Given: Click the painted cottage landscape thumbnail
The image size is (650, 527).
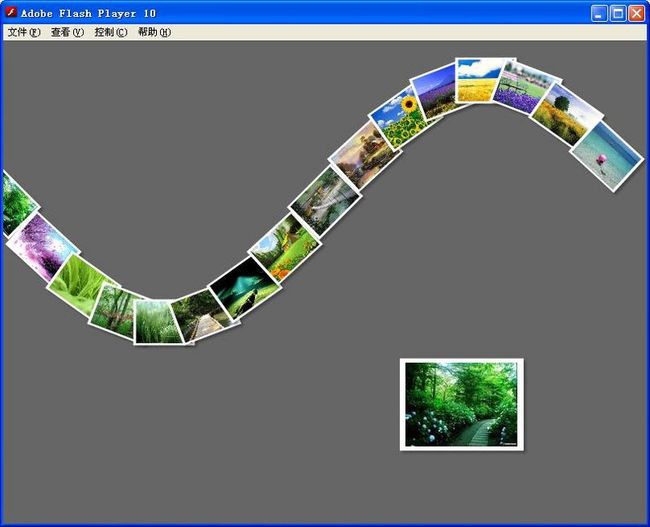Looking at the screenshot, I should (x=365, y=155).
